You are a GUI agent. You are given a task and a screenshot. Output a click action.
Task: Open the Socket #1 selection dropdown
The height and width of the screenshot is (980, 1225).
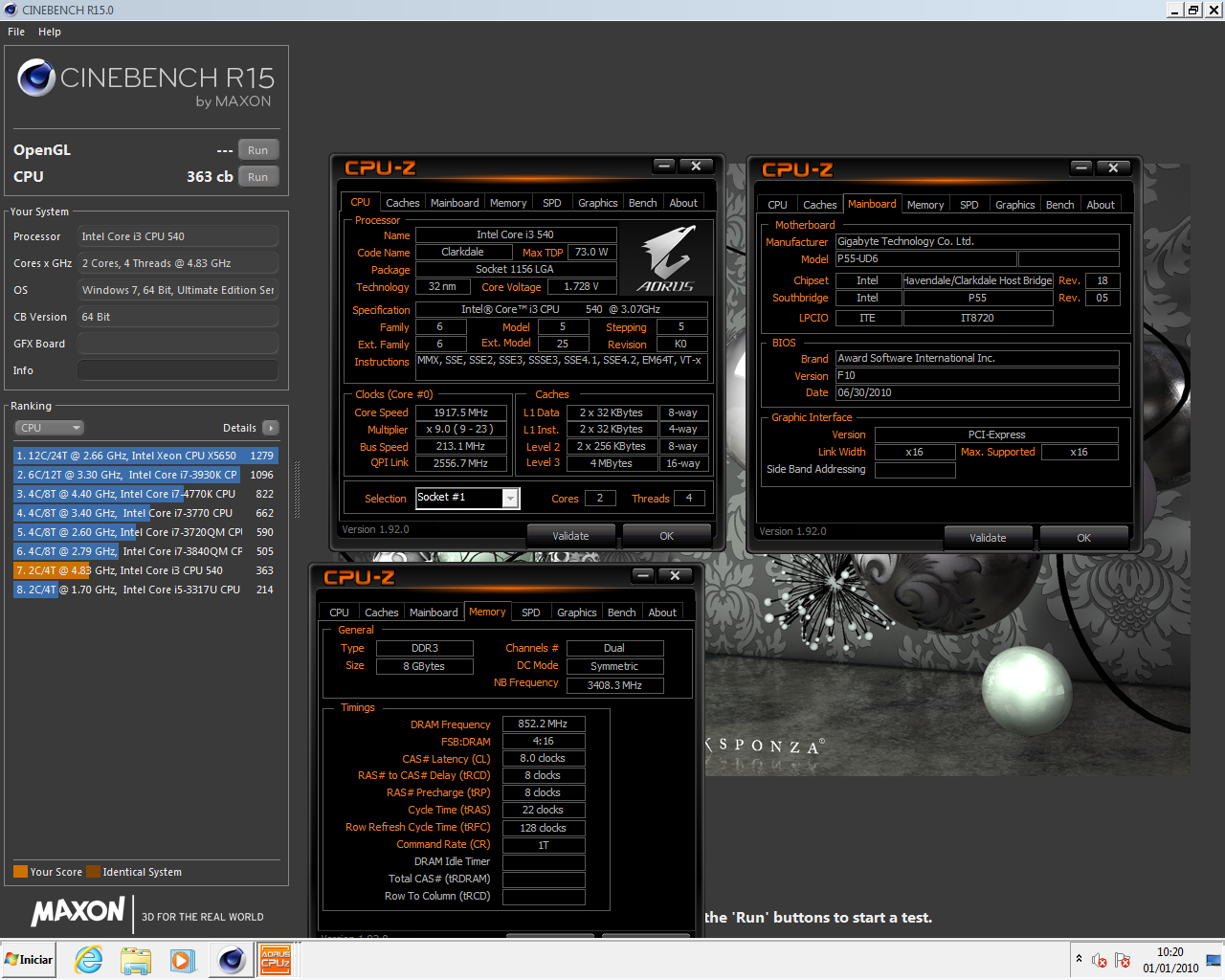[x=510, y=498]
